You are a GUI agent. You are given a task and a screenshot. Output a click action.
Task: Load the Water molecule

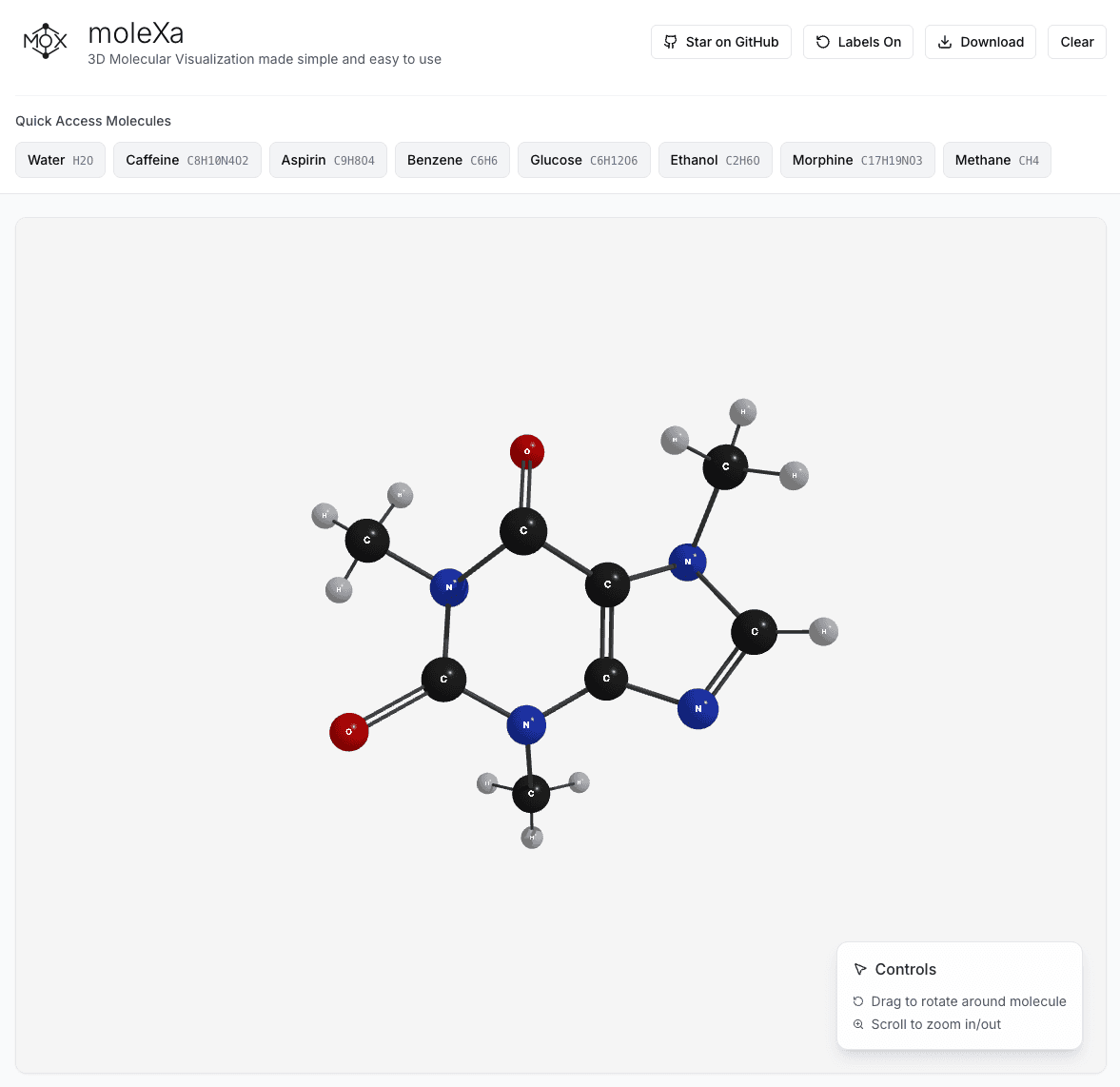(x=60, y=160)
